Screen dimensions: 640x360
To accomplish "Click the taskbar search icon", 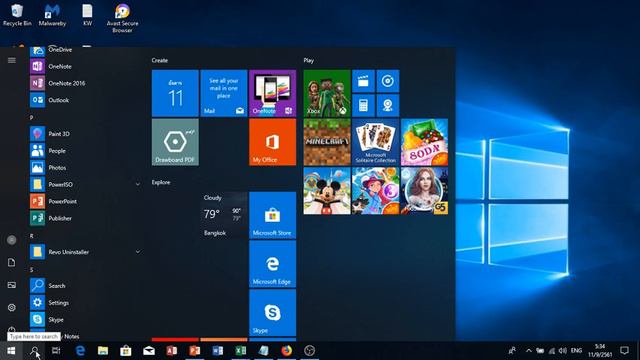I will (34, 351).
